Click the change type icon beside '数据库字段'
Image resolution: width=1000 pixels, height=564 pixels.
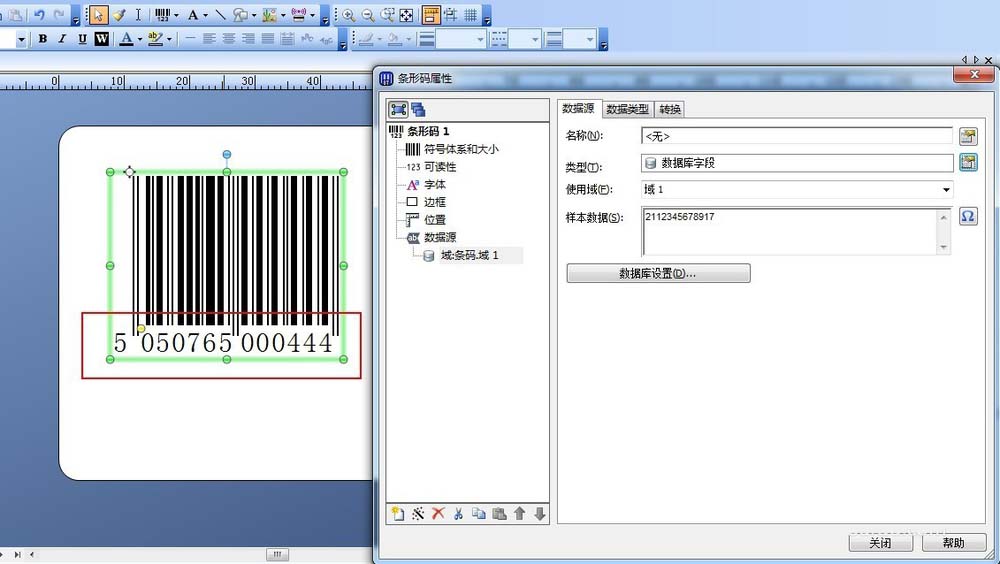pyautogui.click(x=968, y=163)
